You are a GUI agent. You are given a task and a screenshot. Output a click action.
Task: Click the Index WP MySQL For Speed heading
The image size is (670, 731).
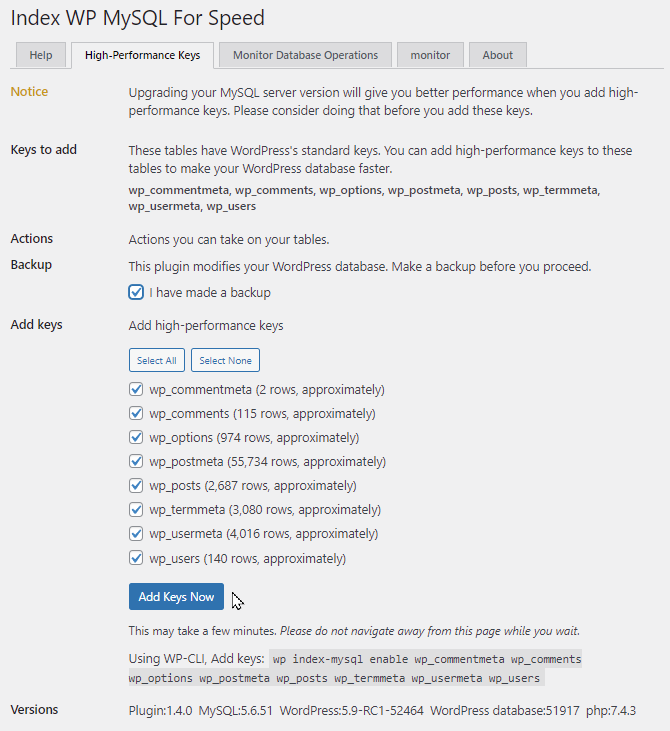tap(138, 18)
